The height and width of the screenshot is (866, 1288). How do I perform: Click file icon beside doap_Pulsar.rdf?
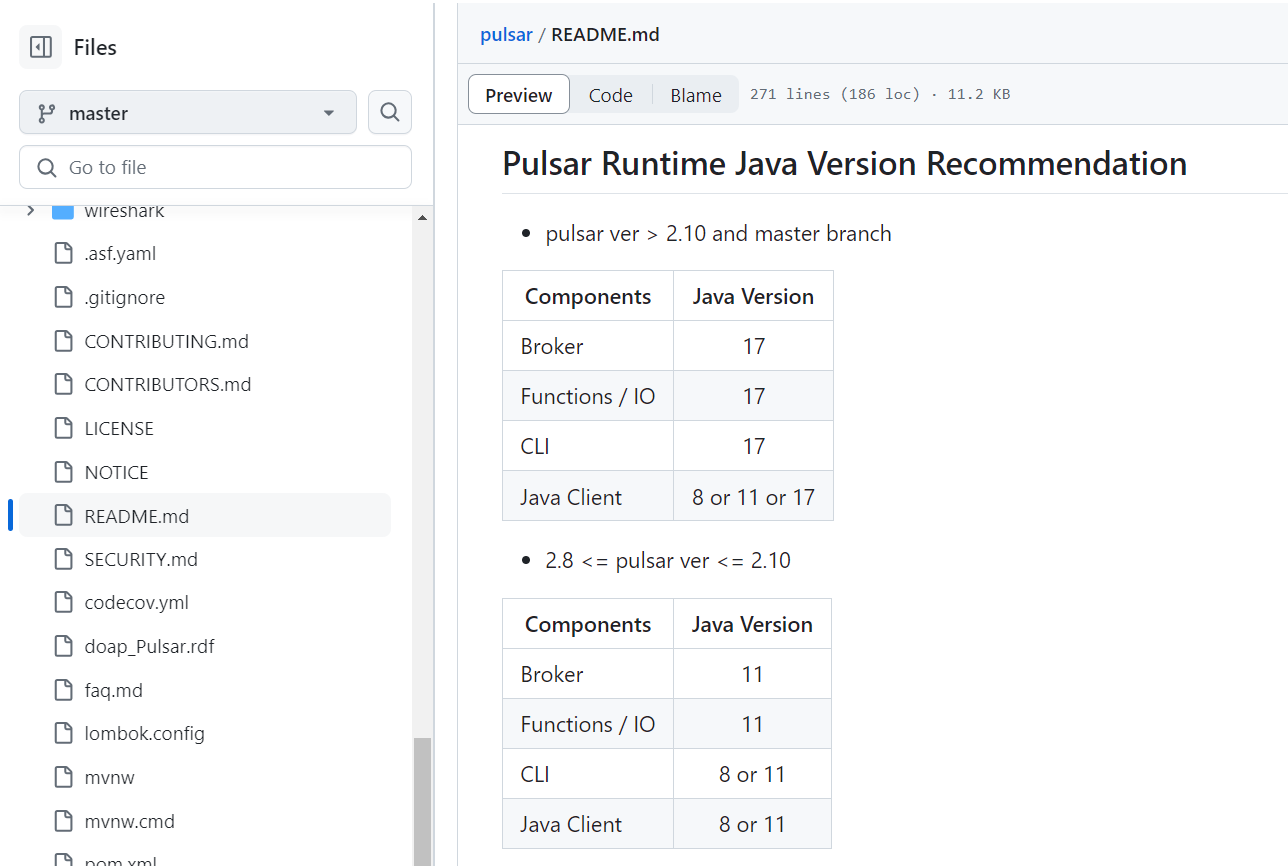[63, 647]
